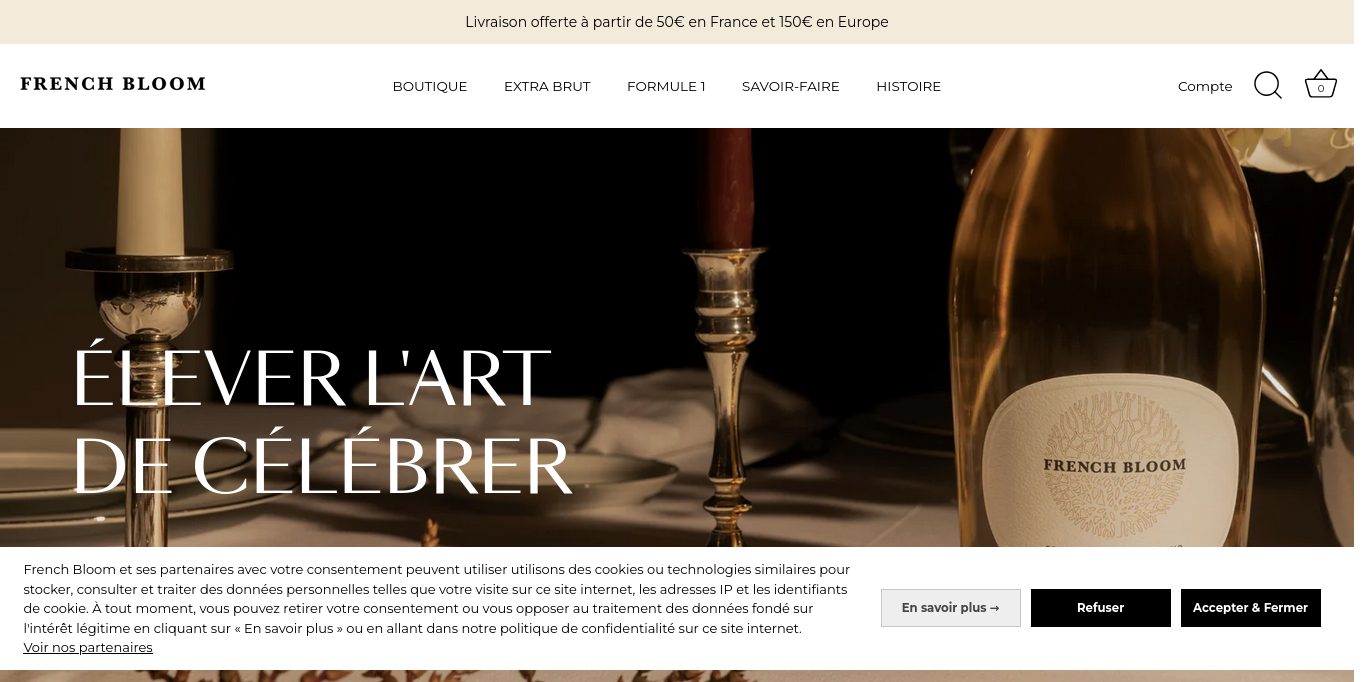Open the Boutique menu item
This screenshot has width=1366, height=682.
pos(430,87)
